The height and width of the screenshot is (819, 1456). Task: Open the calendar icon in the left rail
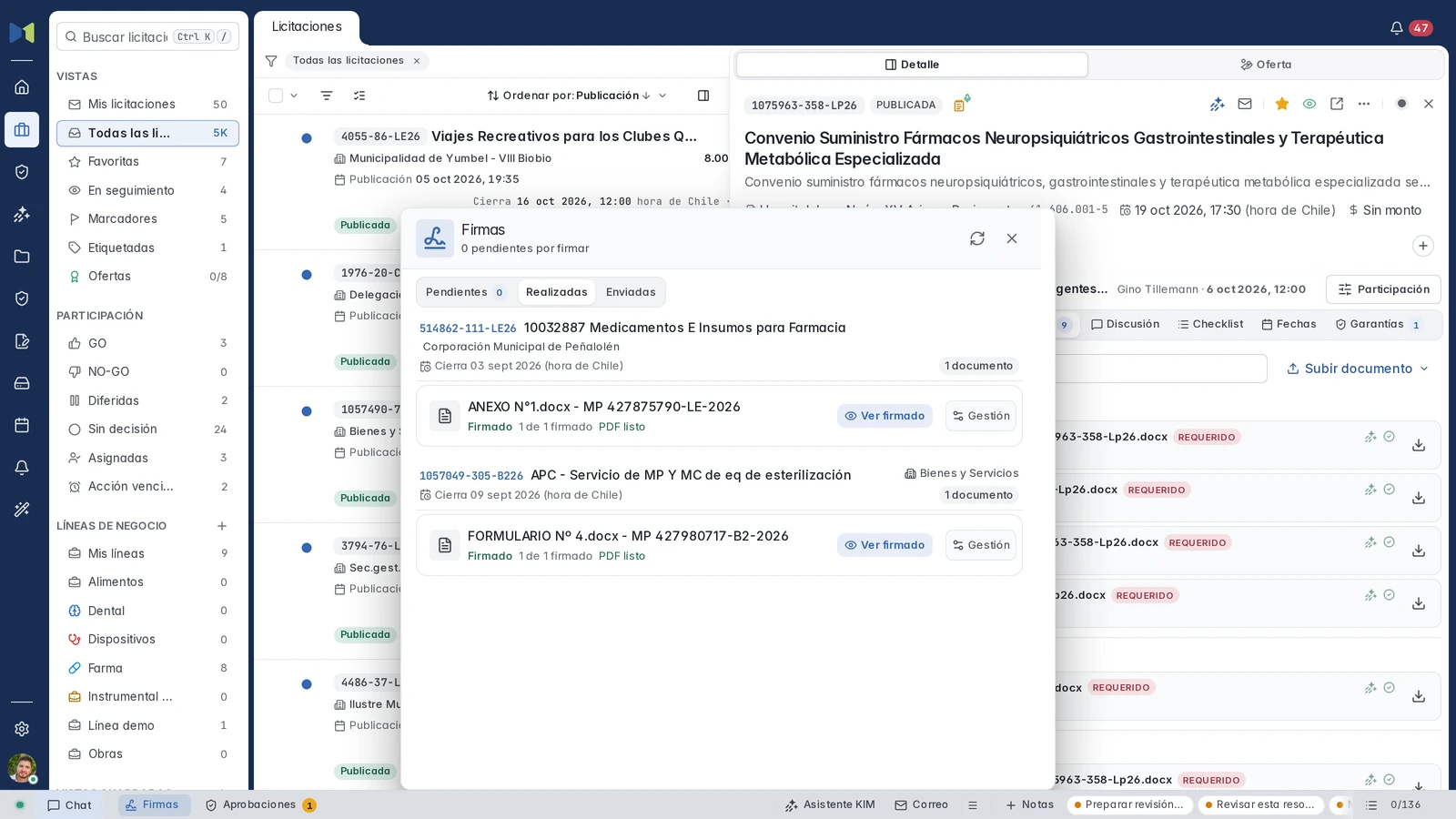[x=22, y=425]
